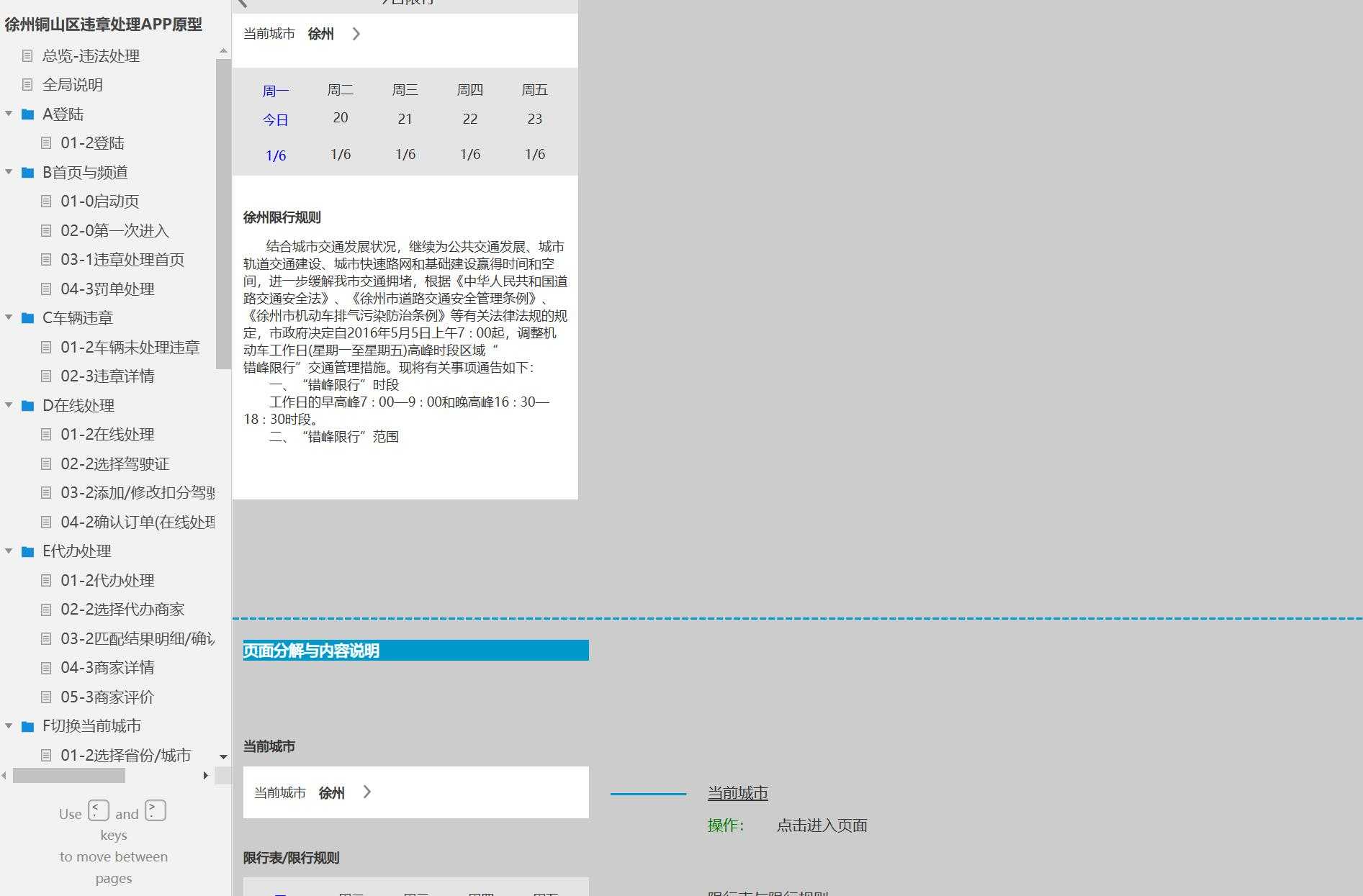This screenshot has height=896, width=1363.
Task: Open the 04-3罚单处理 page
Action: click(x=107, y=289)
